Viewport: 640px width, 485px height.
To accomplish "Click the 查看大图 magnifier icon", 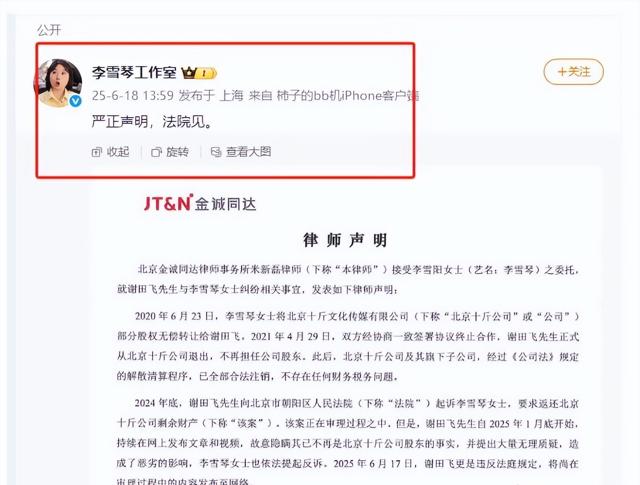I will (x=216, y=152).
